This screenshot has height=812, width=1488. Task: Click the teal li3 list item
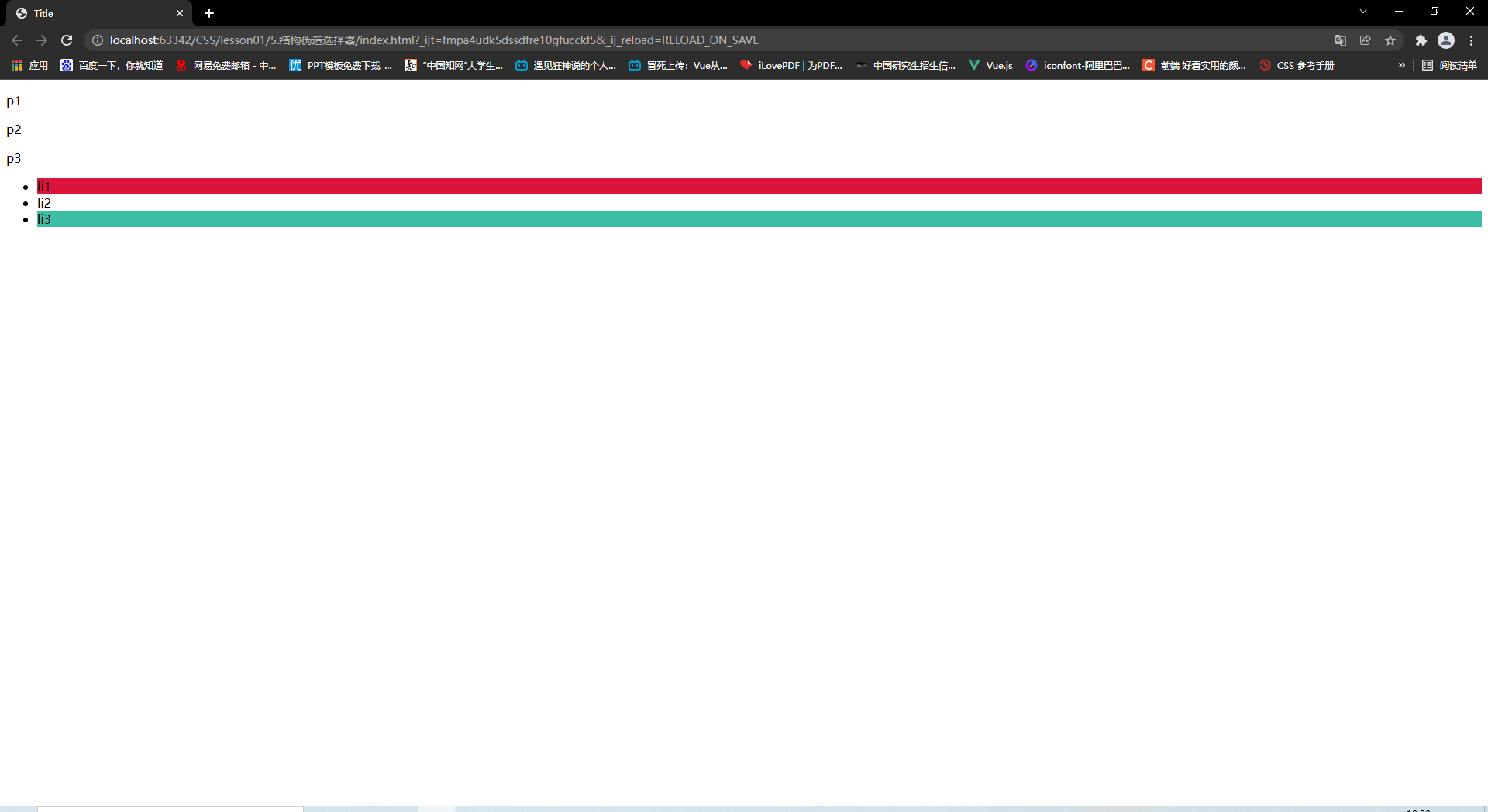click(x=759, y=219)
